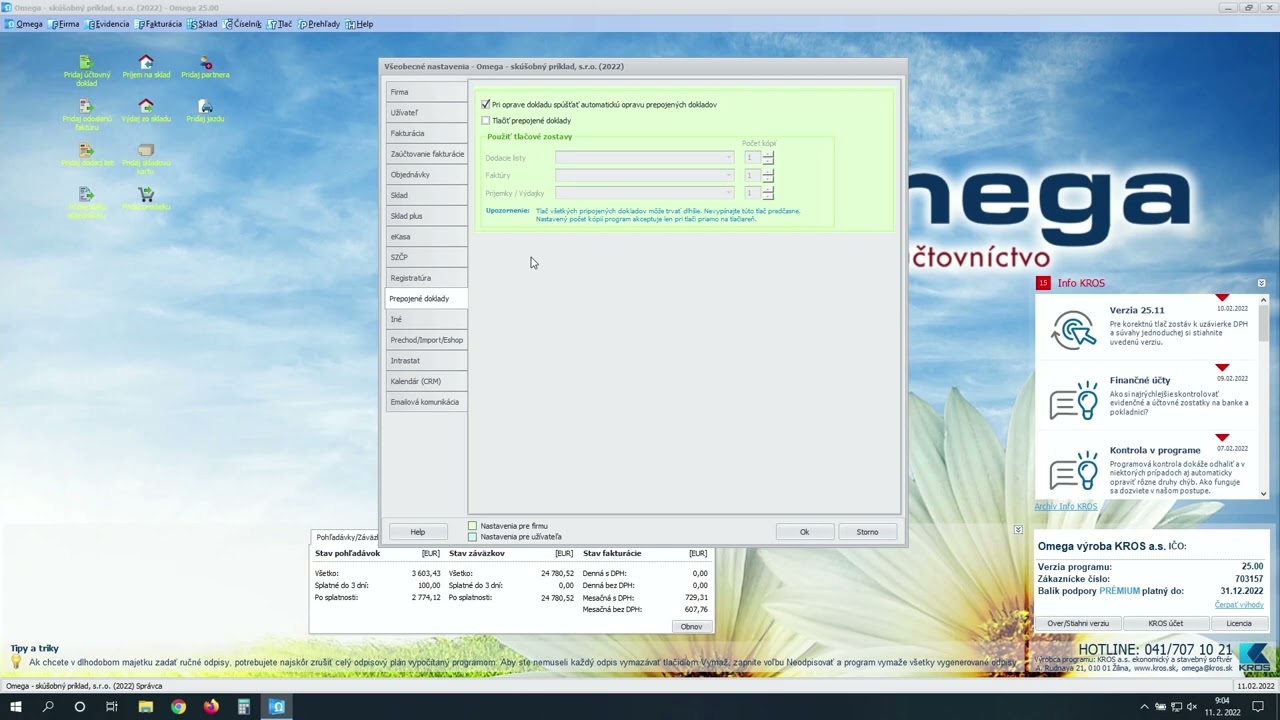Viewport: 1280px width, 720px height.
Task: Show hidden system tray icons
Action: [1145, 707]
